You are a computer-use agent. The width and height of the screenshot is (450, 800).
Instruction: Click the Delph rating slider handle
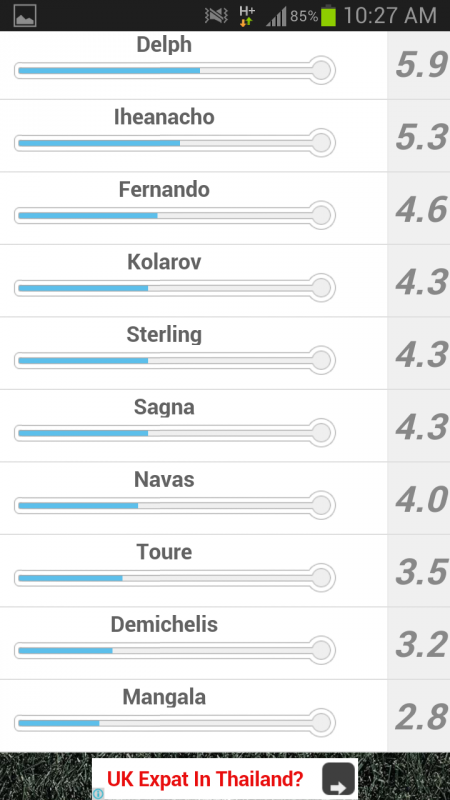coord(321,70)
